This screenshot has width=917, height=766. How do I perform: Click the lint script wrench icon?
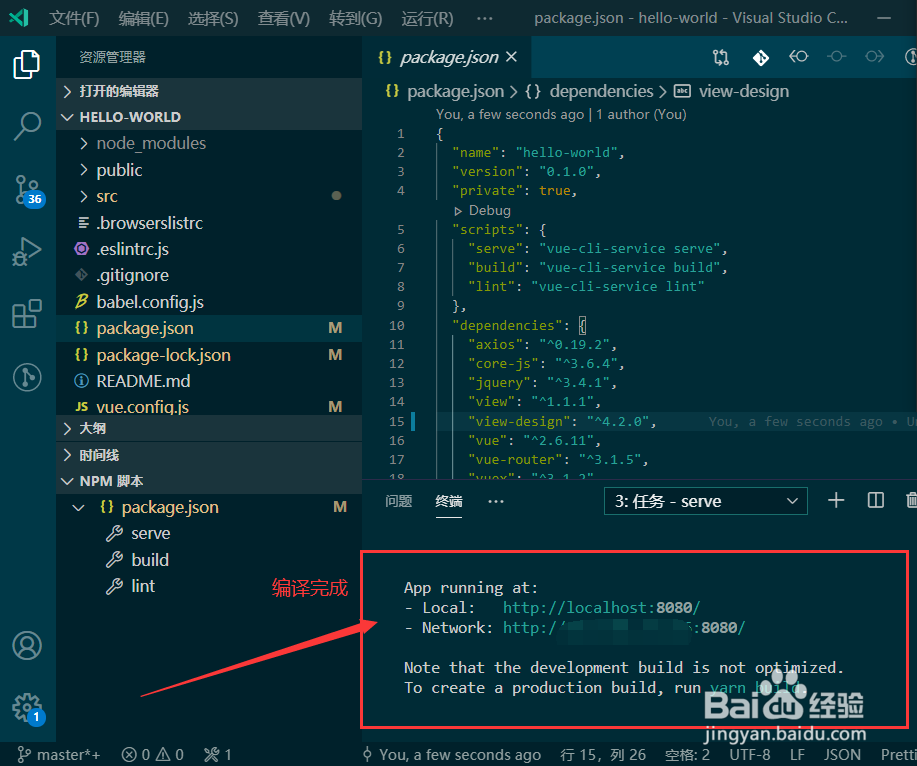pos(114,586)
